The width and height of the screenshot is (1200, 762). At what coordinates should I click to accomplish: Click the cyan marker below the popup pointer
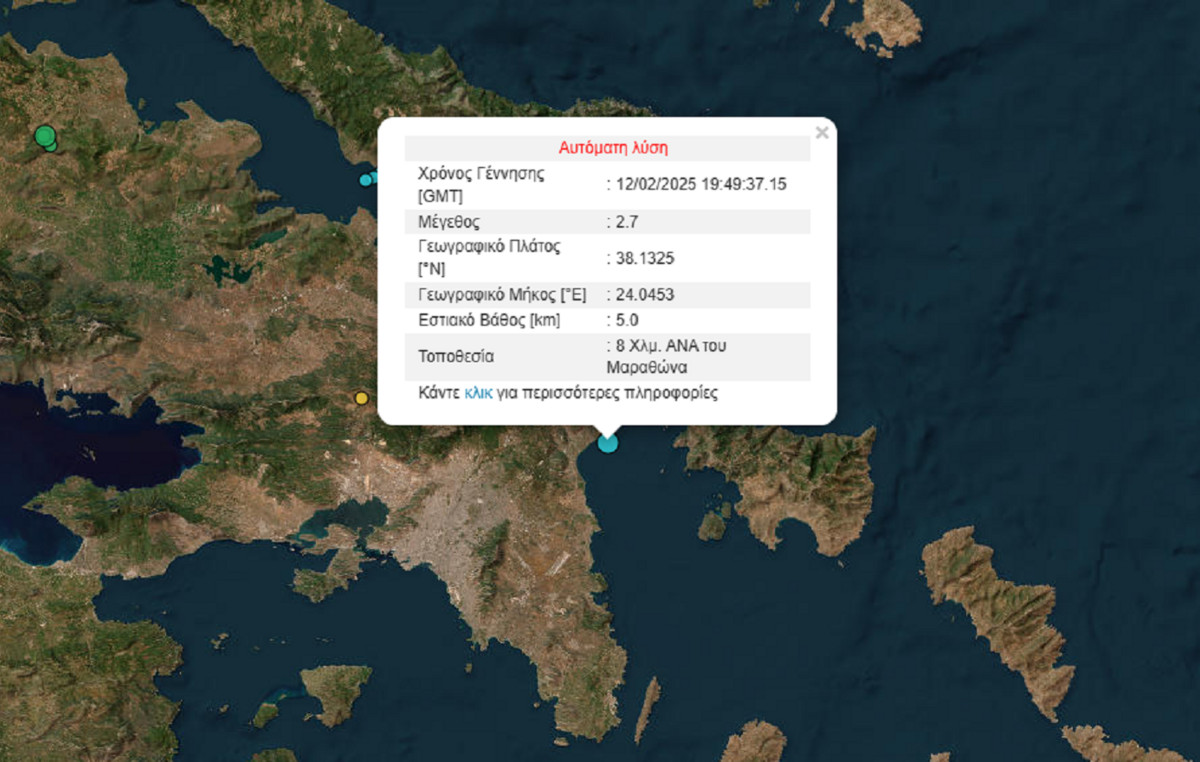[607, 442]
